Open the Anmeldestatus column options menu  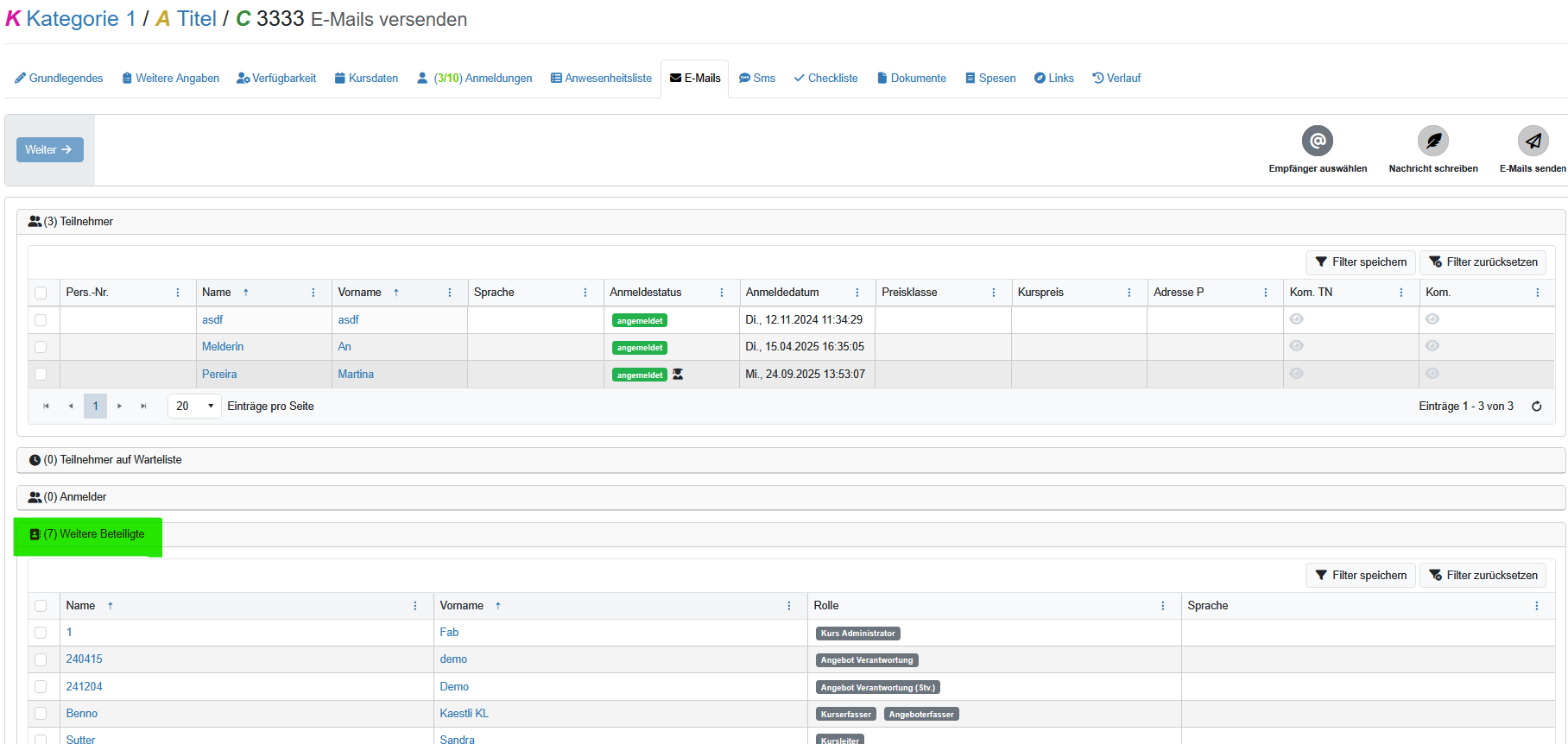(x=722, y=293)
